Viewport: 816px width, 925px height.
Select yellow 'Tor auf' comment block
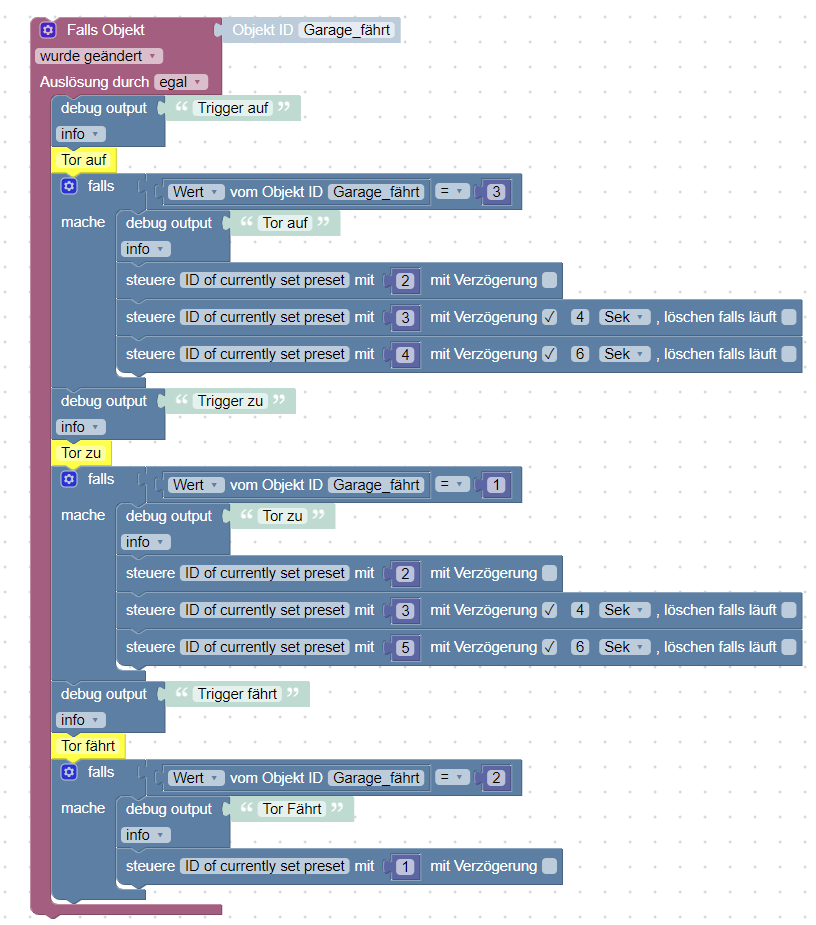click(x=84, y=160)
